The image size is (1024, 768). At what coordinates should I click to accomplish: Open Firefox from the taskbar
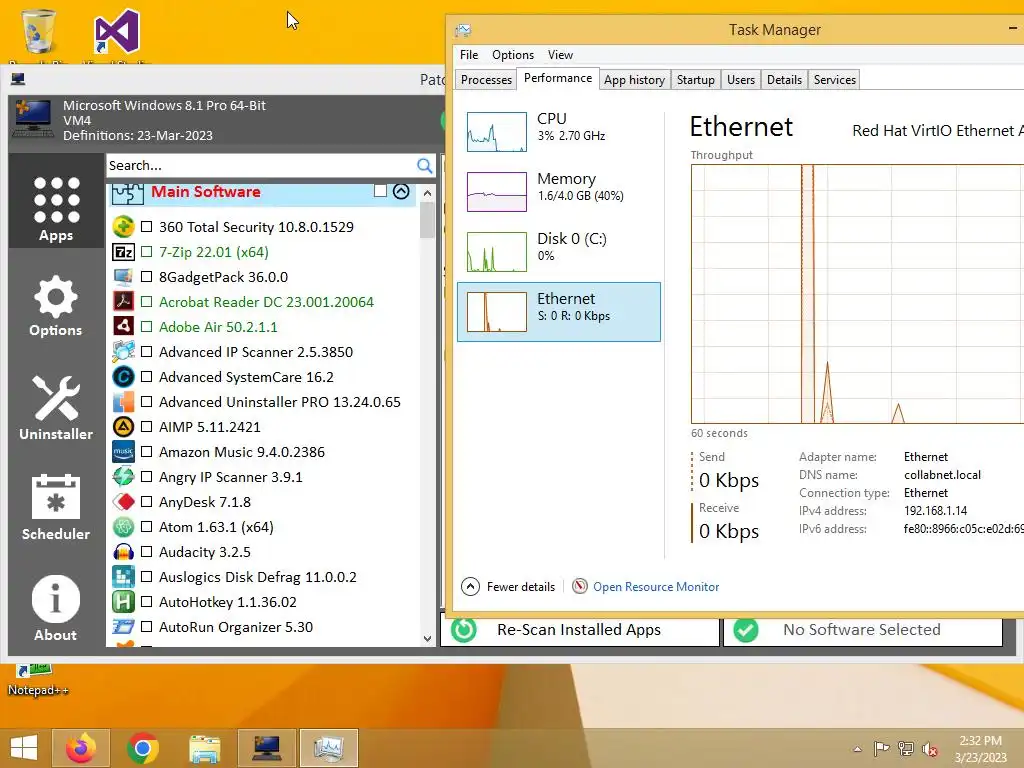[x=81, y=748]
